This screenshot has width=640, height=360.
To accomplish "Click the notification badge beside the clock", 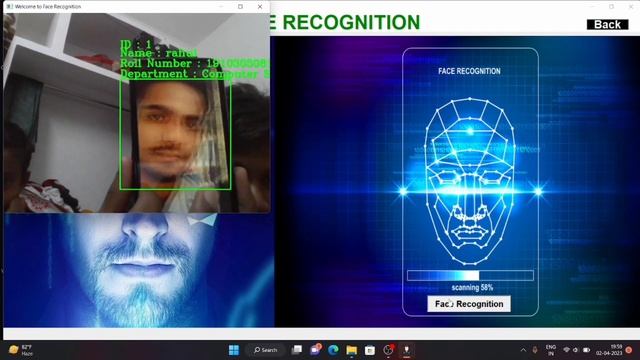I will pos(629,350).
